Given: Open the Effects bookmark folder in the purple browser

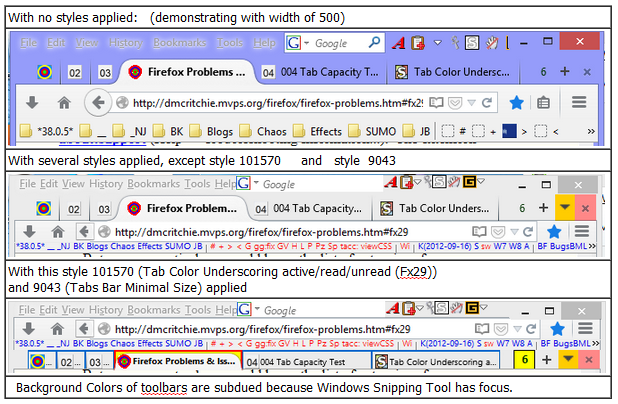Looking at the screenshot, I should click(317, 131).
